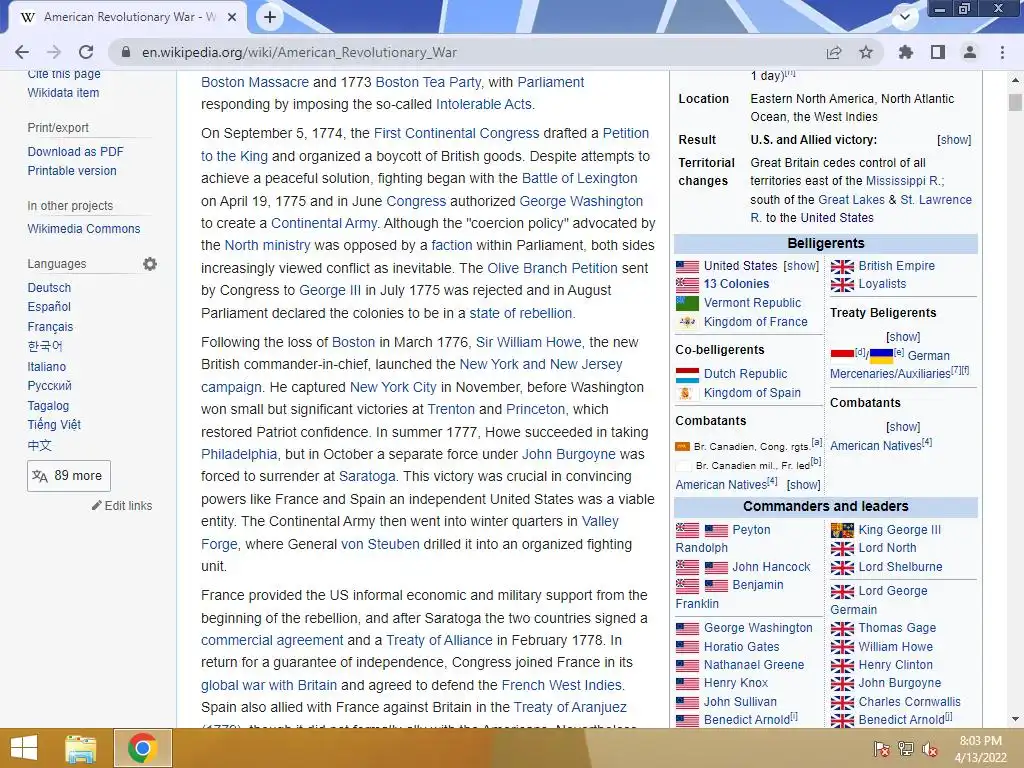Open language settings gear icon
The height and width of the screenshot is (768, 1024).
point(150,264)
